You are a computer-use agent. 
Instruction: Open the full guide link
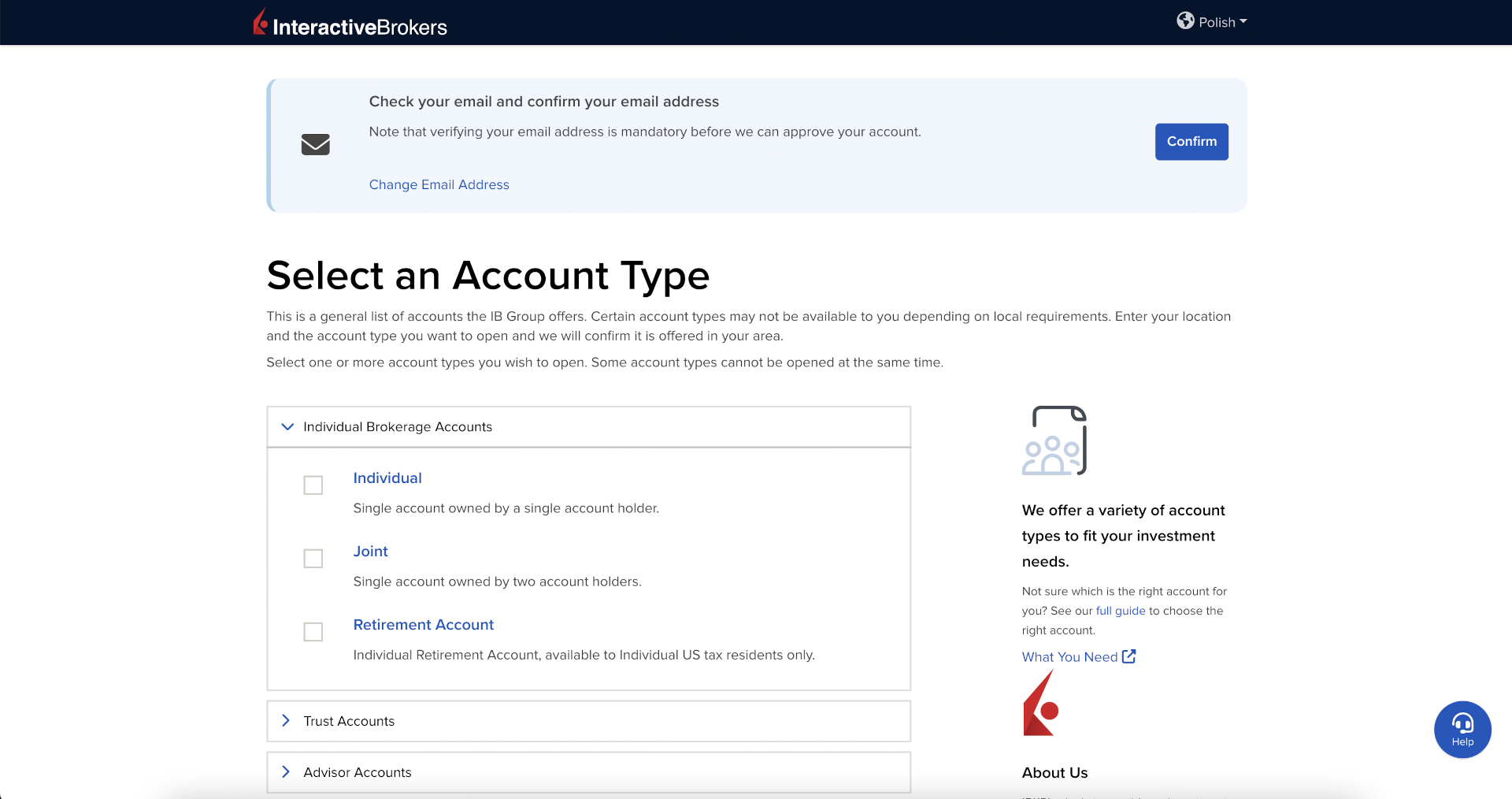(1120, 611)
